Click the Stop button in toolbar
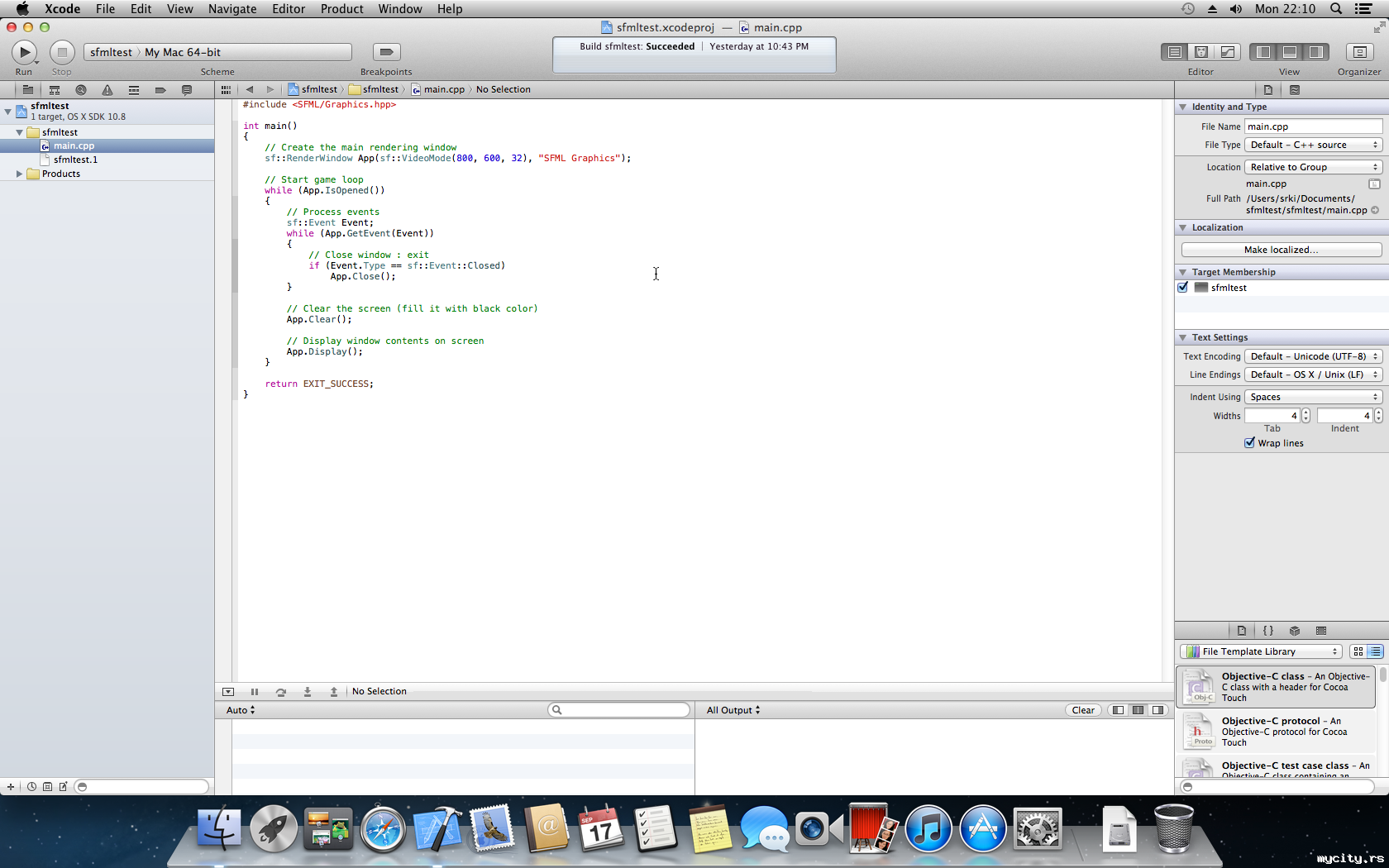The height and width of the screenshot is (868, 1389). (x=62, y=52)
